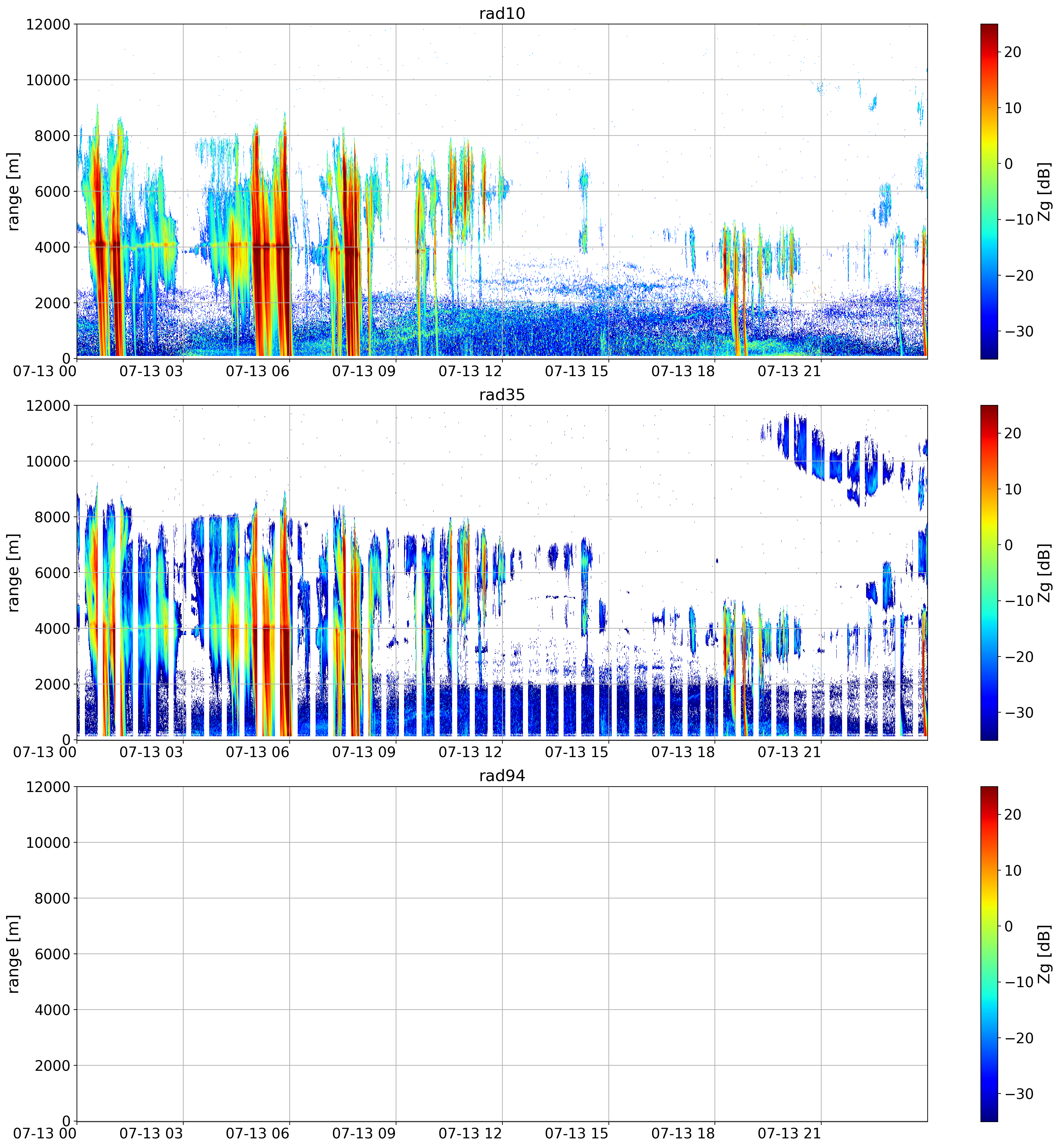Click the rad94 range [m] axis label
Viewport: 1059px width, 1148px height.
13,954
